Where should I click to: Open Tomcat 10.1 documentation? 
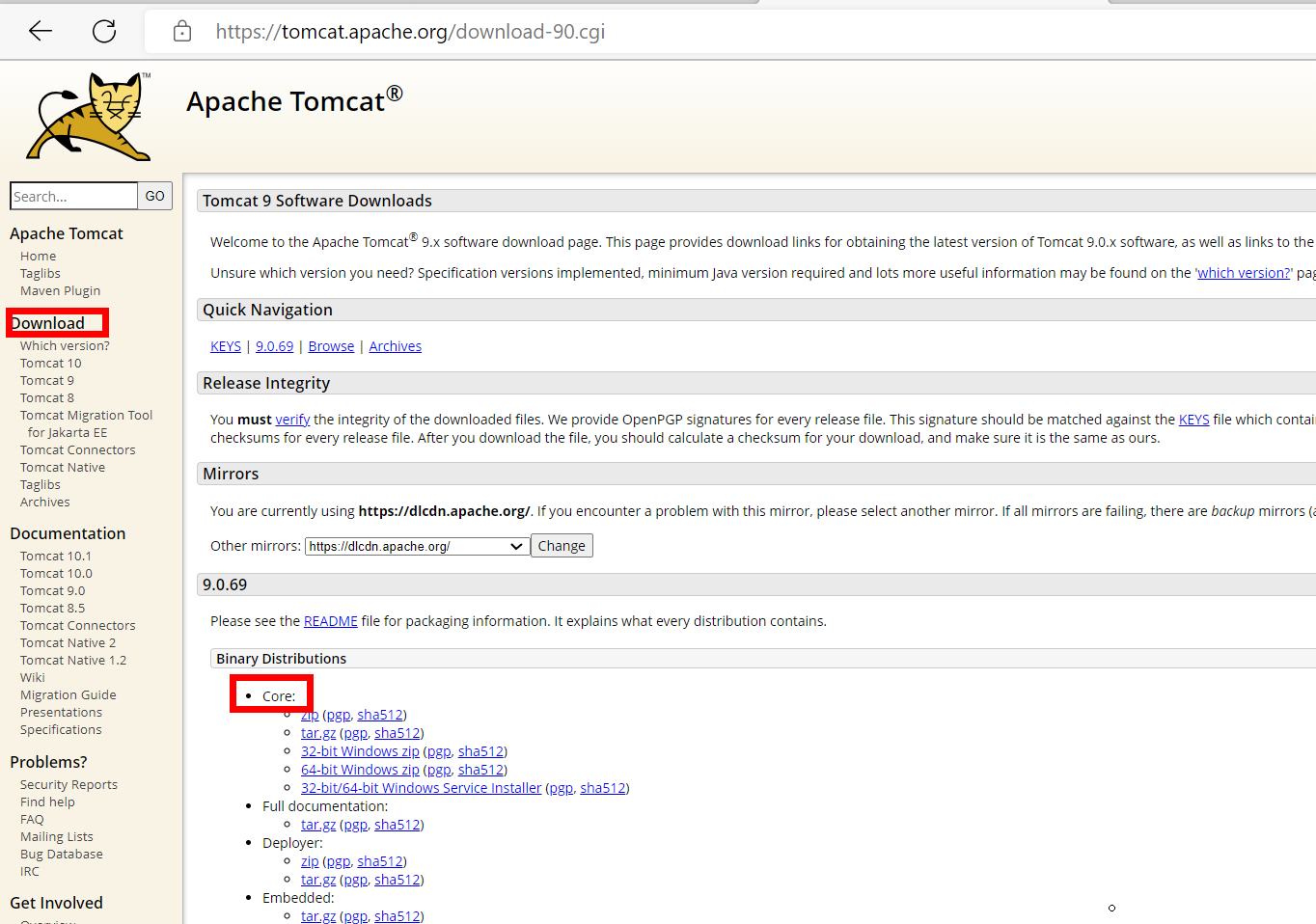(56, 557)
